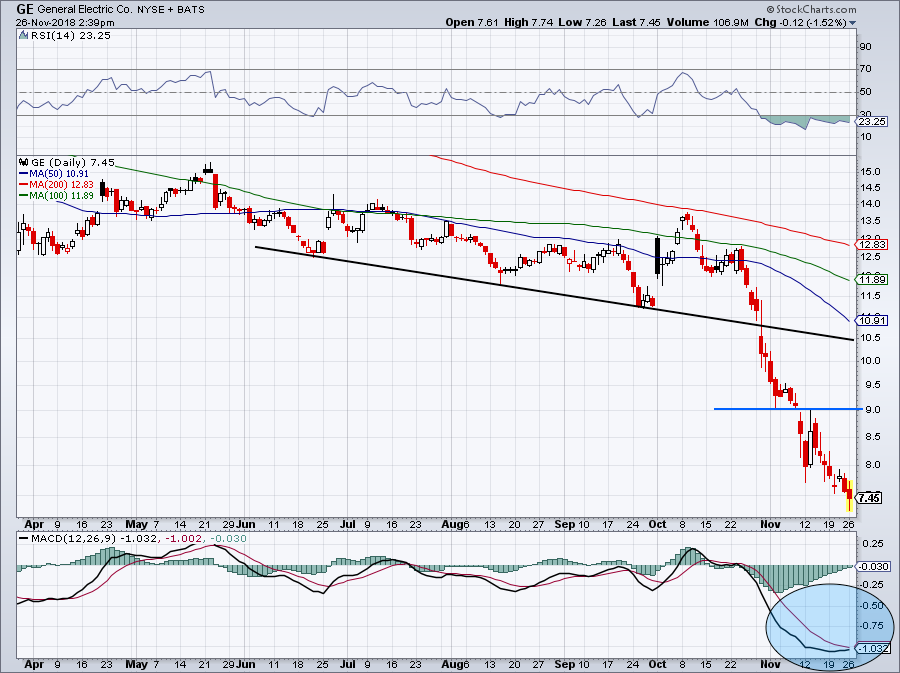Click the Nov label on bottom axis

(x=765, y=523)
